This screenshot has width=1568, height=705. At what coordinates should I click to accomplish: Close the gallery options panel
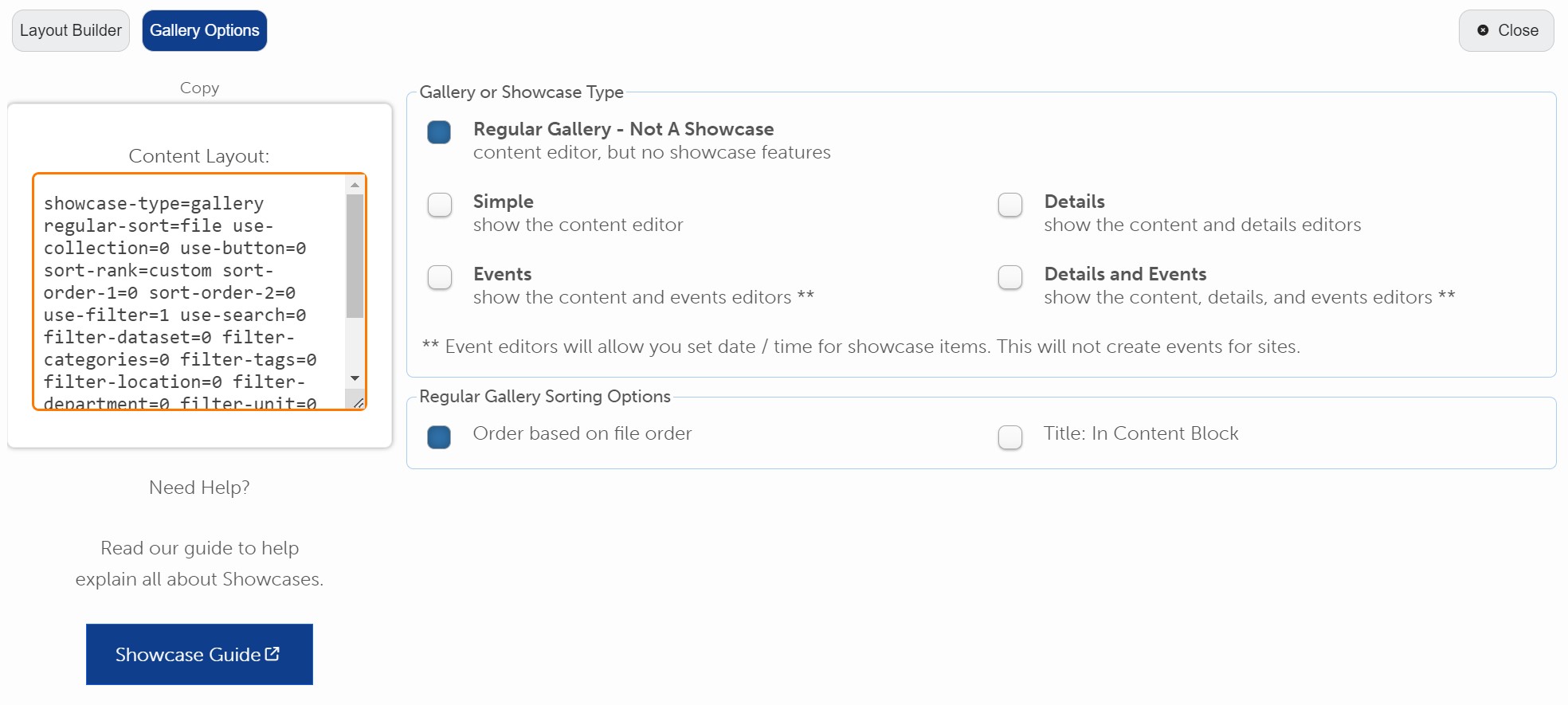(1506, 30)
